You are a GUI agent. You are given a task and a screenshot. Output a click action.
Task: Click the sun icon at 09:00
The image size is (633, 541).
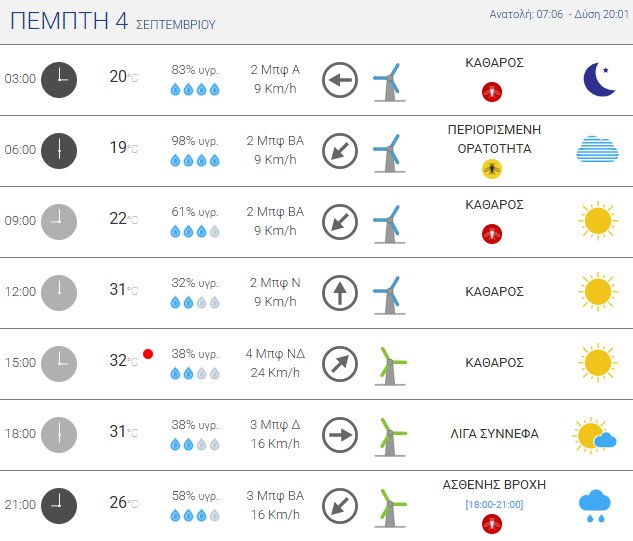[x=597, y=220]
